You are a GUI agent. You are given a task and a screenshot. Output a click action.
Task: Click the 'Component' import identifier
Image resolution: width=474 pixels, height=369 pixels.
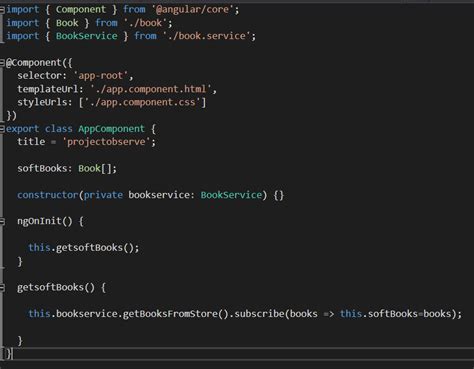(81, 9)
